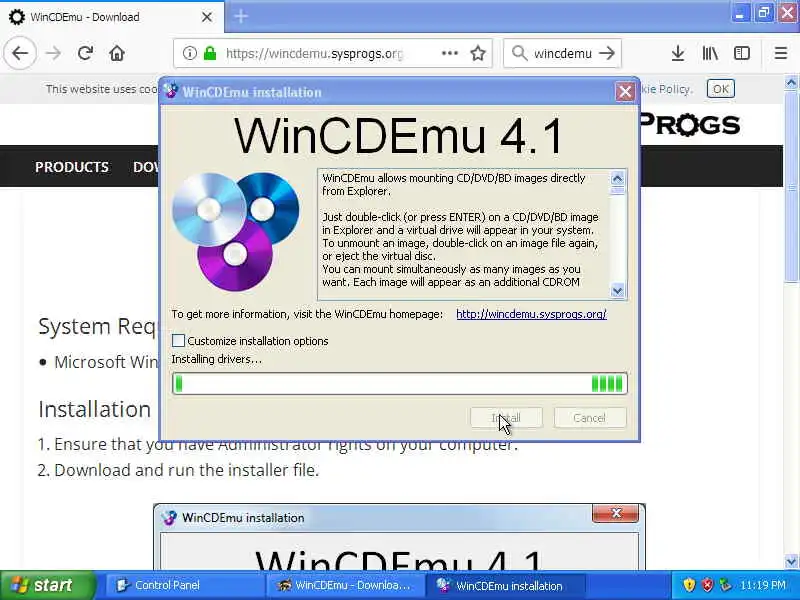Click browser page scrollbar down arrow
Image resolution: width=800 pixels, height=600 pixels.
[791, 562]
